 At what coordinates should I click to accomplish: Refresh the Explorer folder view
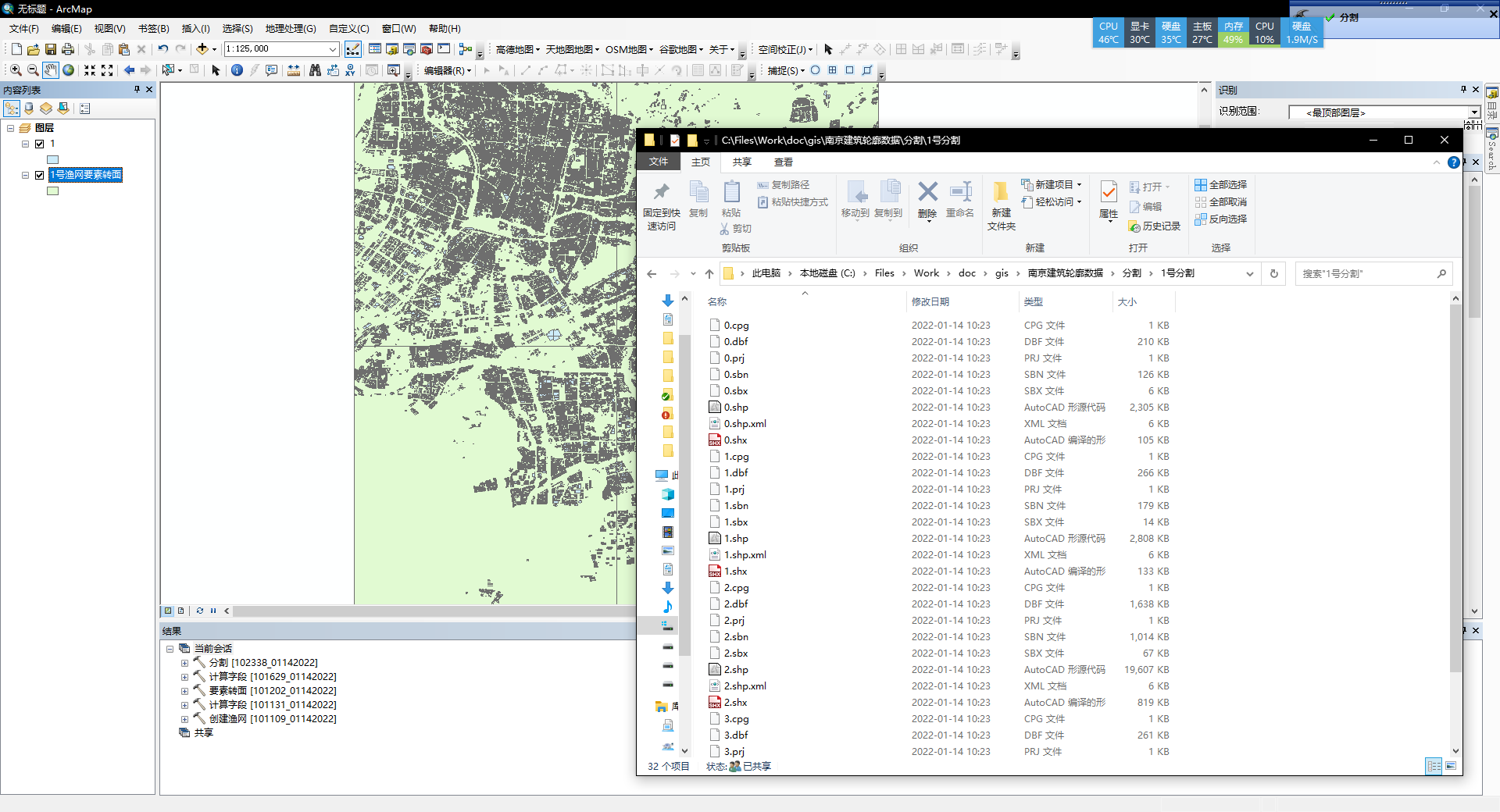click(1274, 273)
